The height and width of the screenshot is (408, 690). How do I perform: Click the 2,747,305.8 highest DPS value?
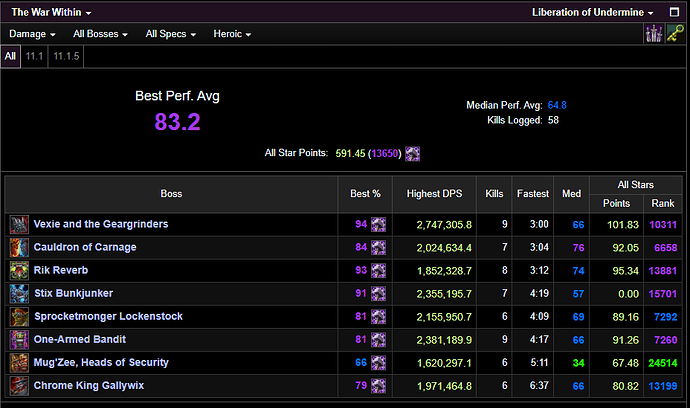point(444,225)
